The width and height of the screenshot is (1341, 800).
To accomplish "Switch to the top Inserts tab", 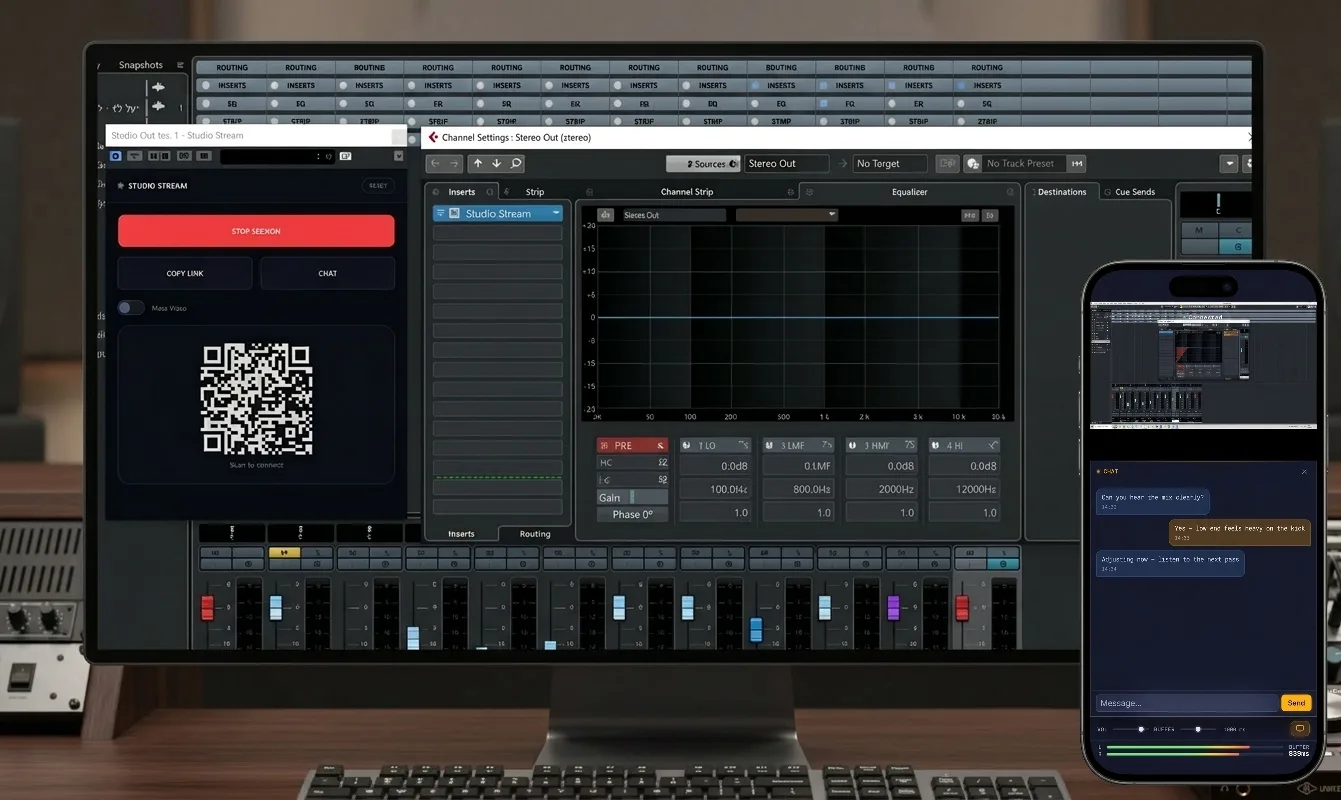I will 462,192.
